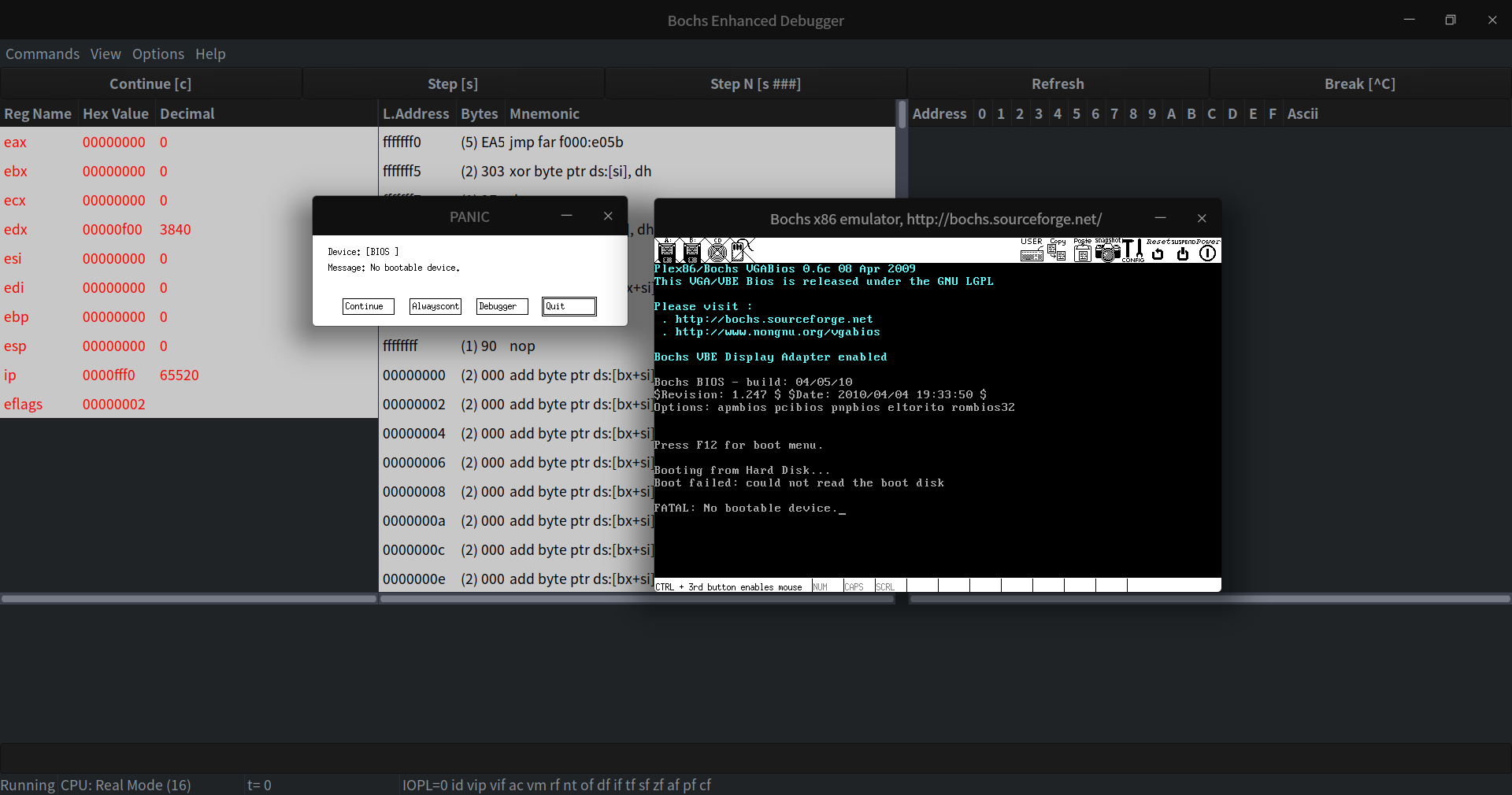Select disassembly line fffffff0 jmp far
Image resolution: width=1512 pixels, height=795 pixels.
click(x=637, y=142)
